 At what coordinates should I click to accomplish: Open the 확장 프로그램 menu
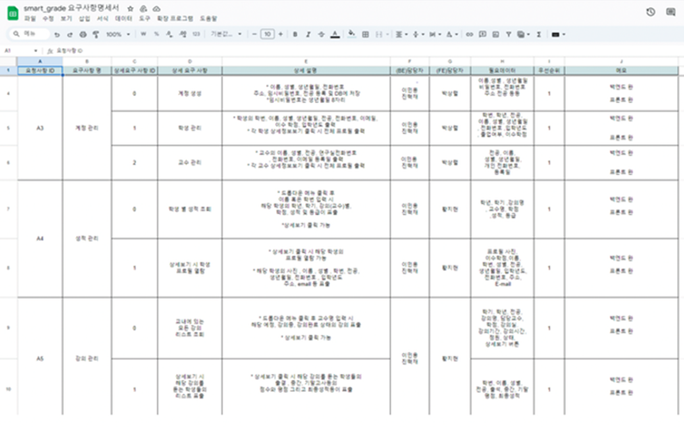(x=175, y=18)
